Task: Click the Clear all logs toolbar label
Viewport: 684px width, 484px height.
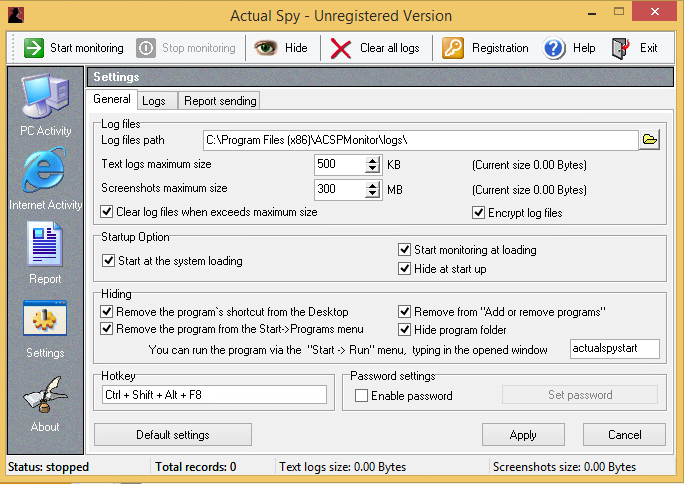Action: pos(390,48)
